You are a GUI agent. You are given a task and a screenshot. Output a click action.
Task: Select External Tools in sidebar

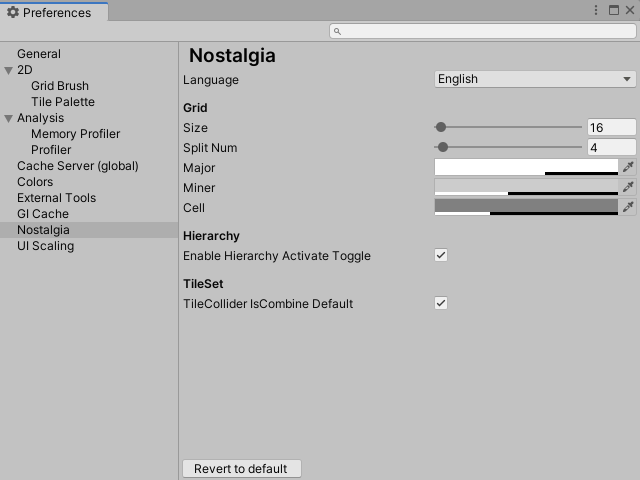[x=56, y=198]
